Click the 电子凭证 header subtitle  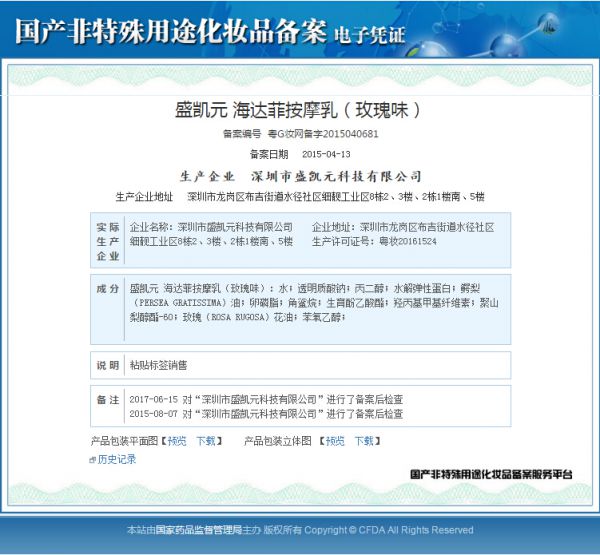pos(370,35)
